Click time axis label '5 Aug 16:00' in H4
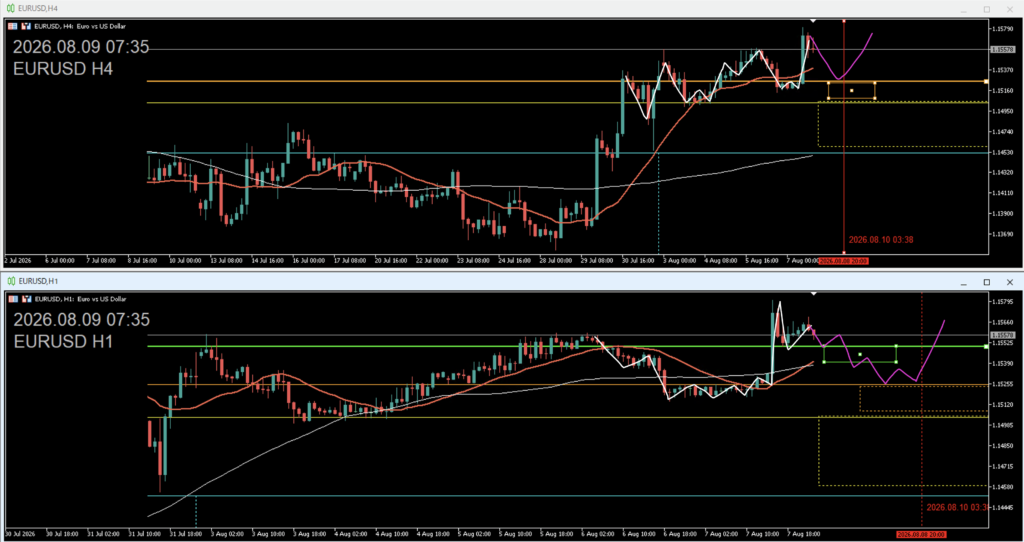 click(x=763, y=261)
